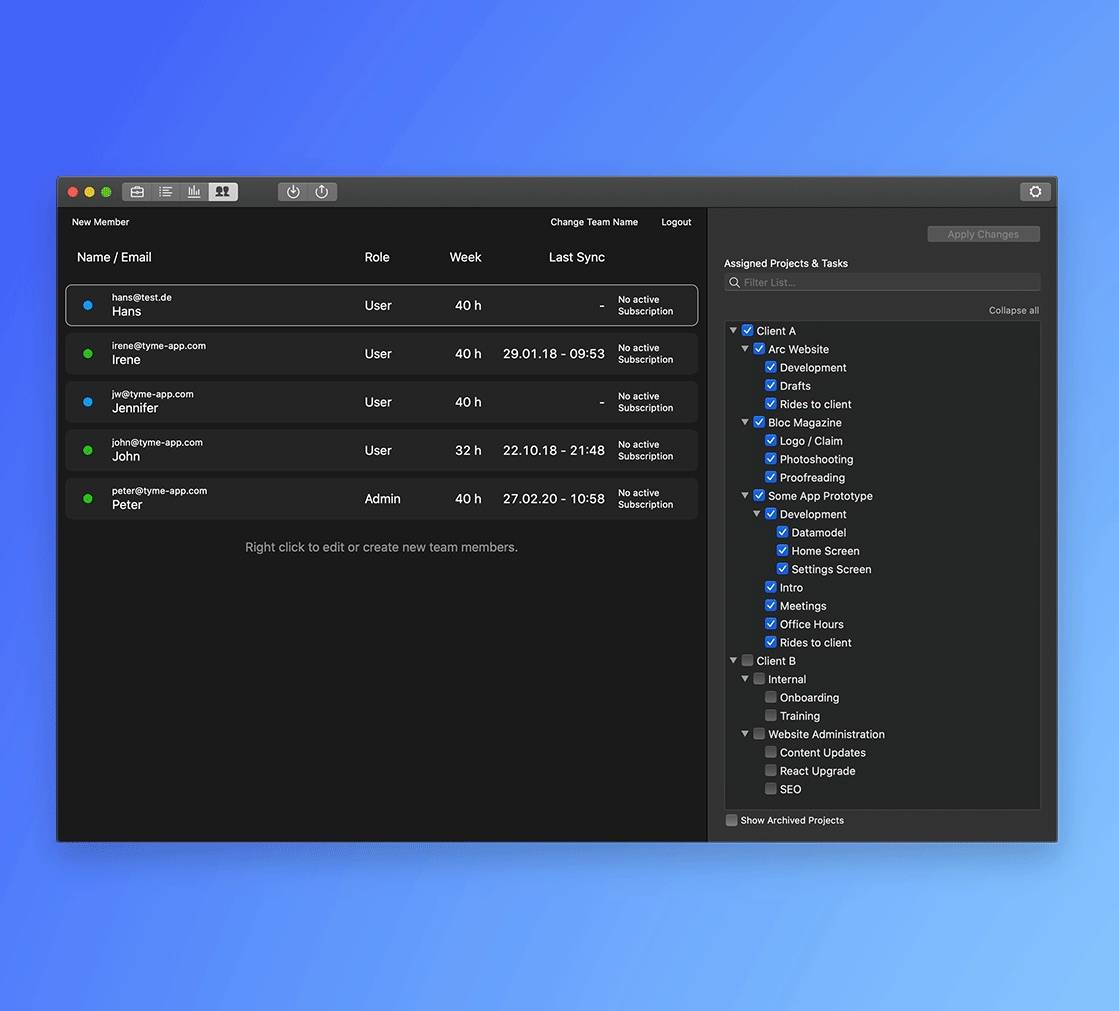Click the green status dot next to Irene

pyautogui.click(x=88, y=354)
